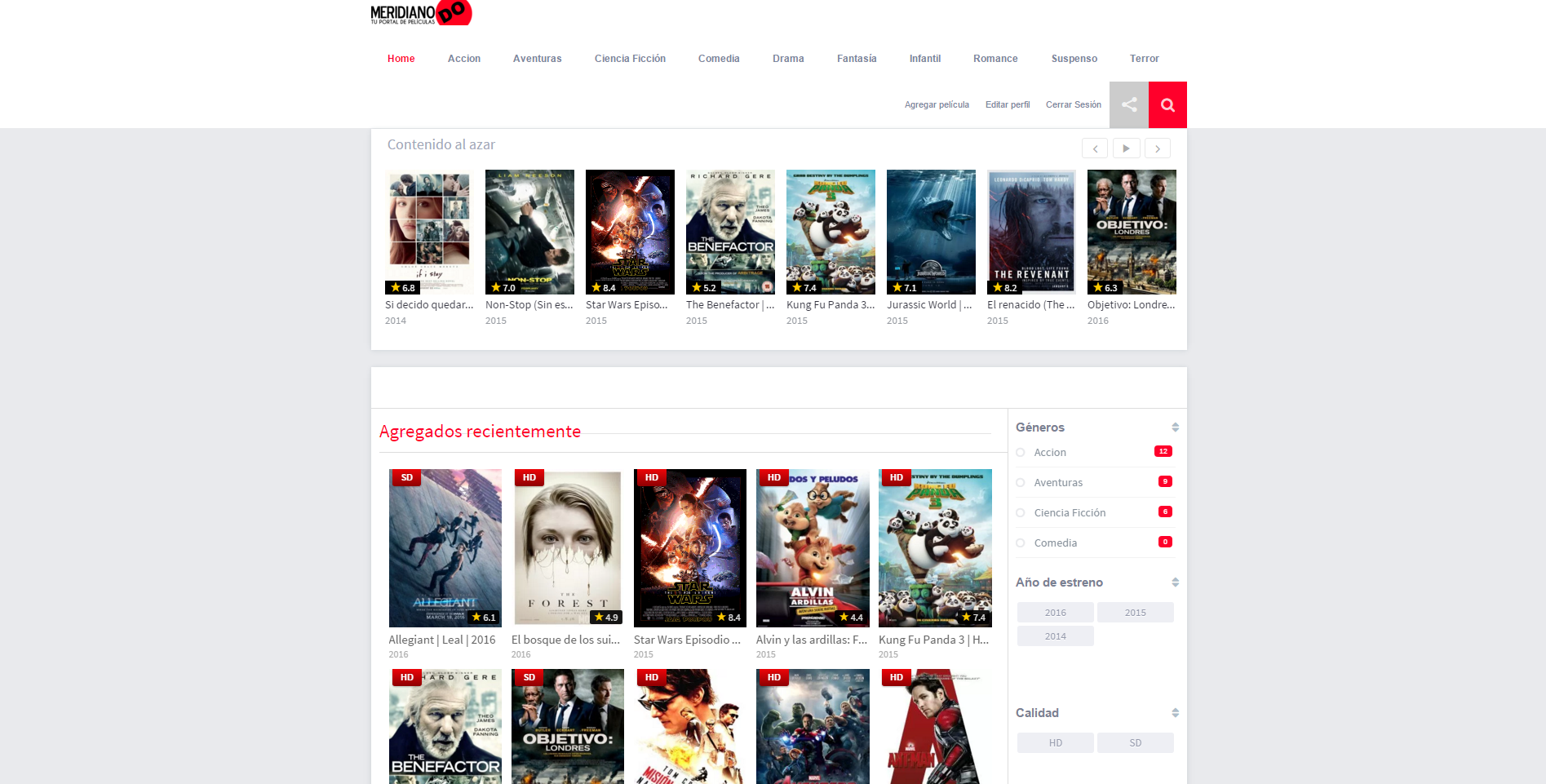Select the Ciencia Ficción genre radio button

click(1021, 512)
